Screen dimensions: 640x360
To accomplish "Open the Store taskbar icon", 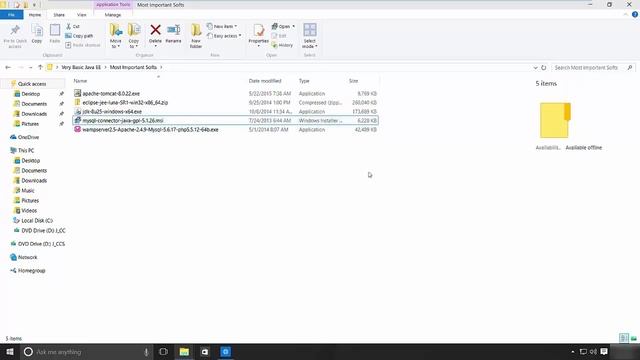I will pos(204,352).
